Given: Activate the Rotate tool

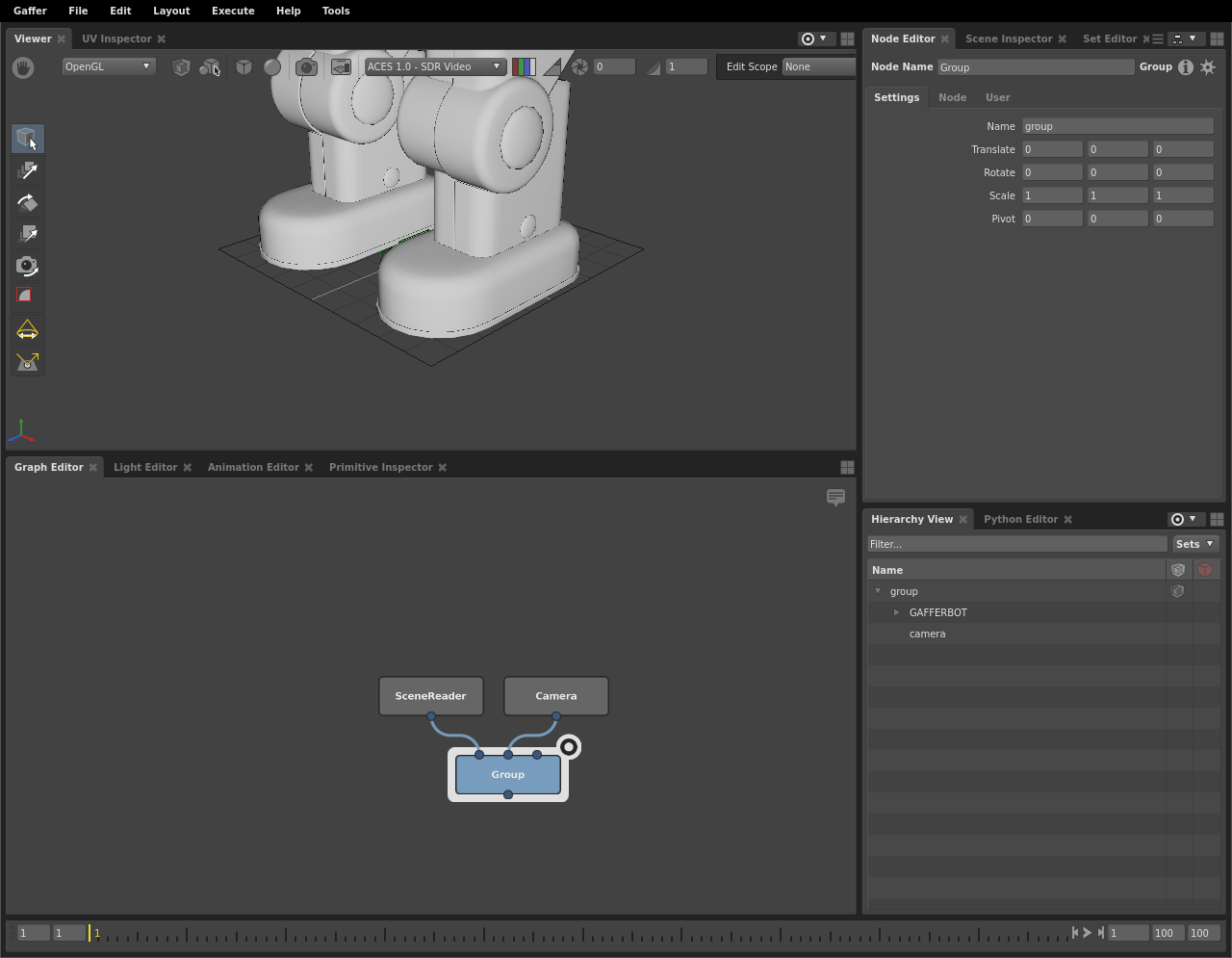Looking at the screenshot, I should coord(27,202).
